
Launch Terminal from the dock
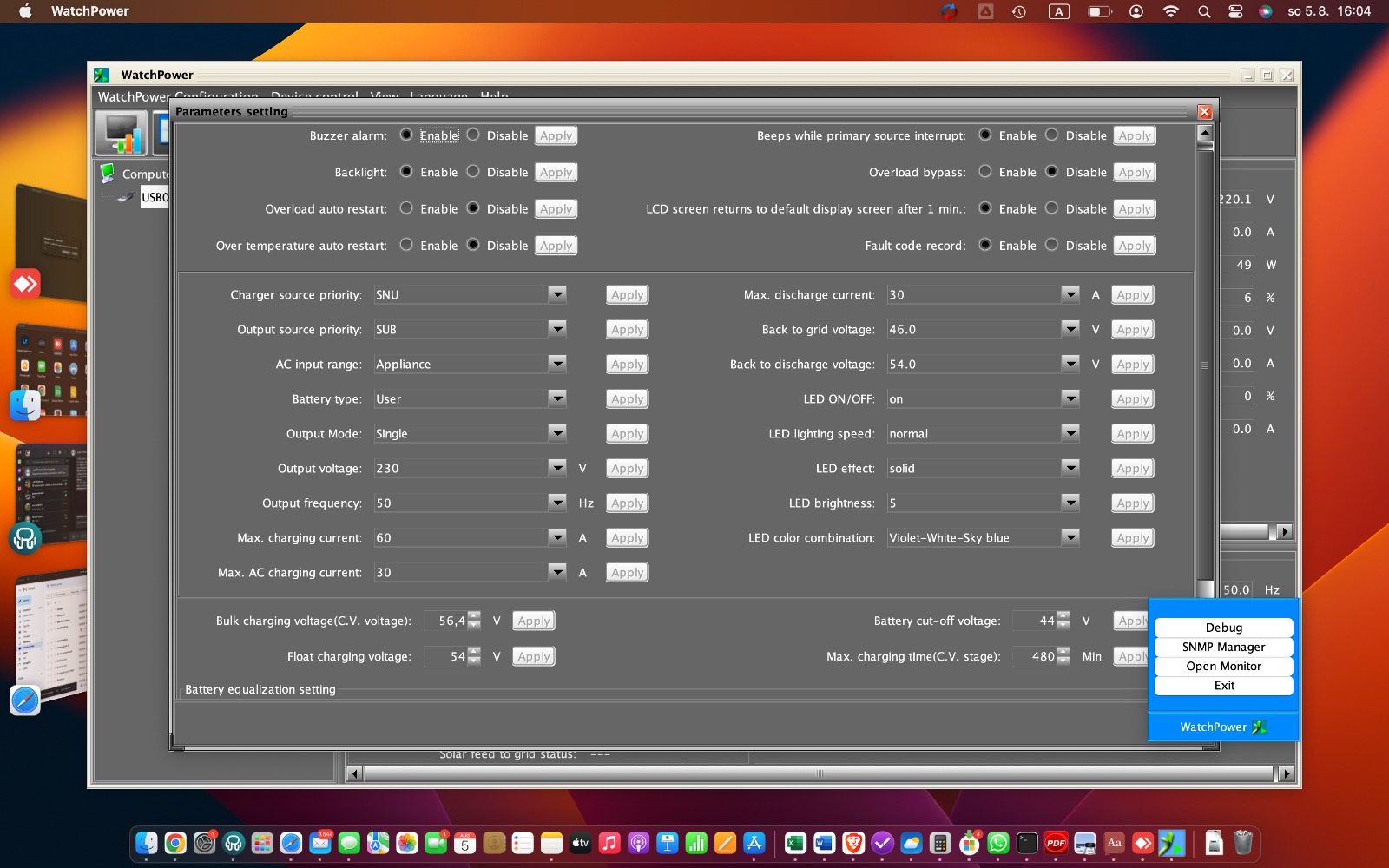[1027, 843]
